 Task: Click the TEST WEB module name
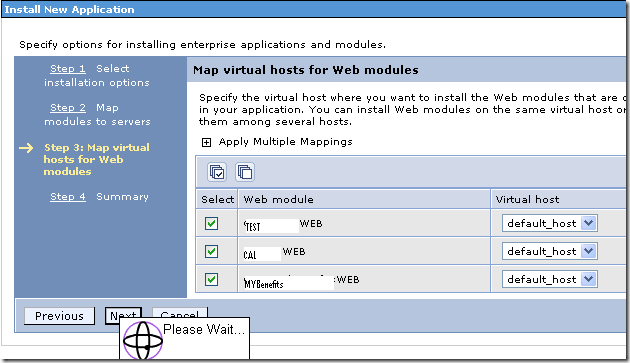[x=283, y=225]
